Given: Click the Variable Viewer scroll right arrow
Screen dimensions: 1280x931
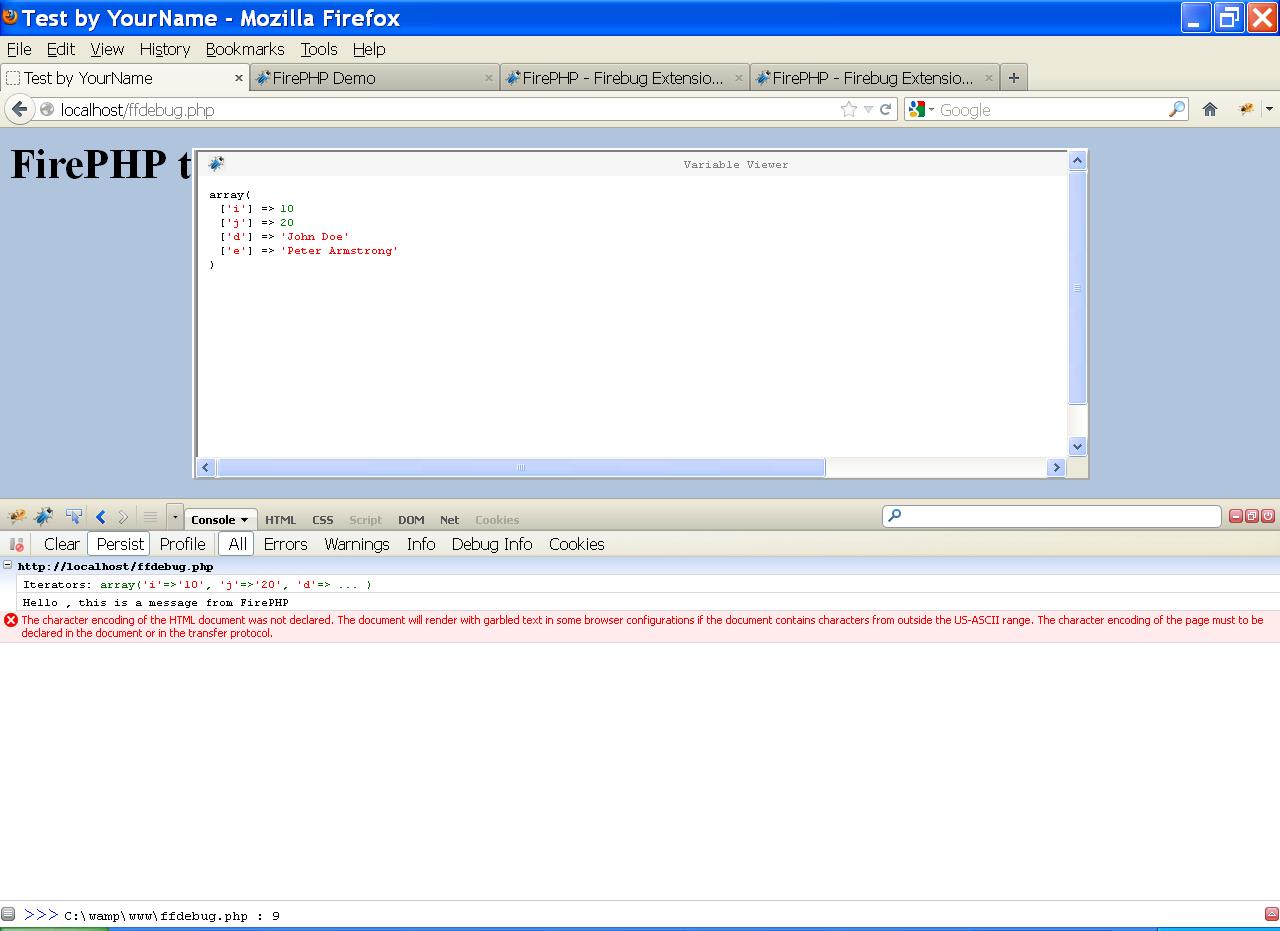Looking at the screenshot, I should point(1056,467).
